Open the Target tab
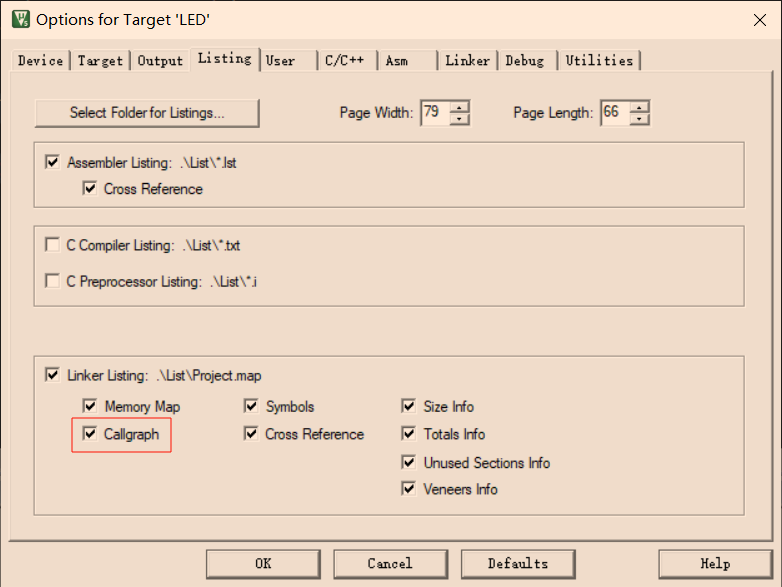This screenshot has width=782, height=587. [x=100, y=61]
